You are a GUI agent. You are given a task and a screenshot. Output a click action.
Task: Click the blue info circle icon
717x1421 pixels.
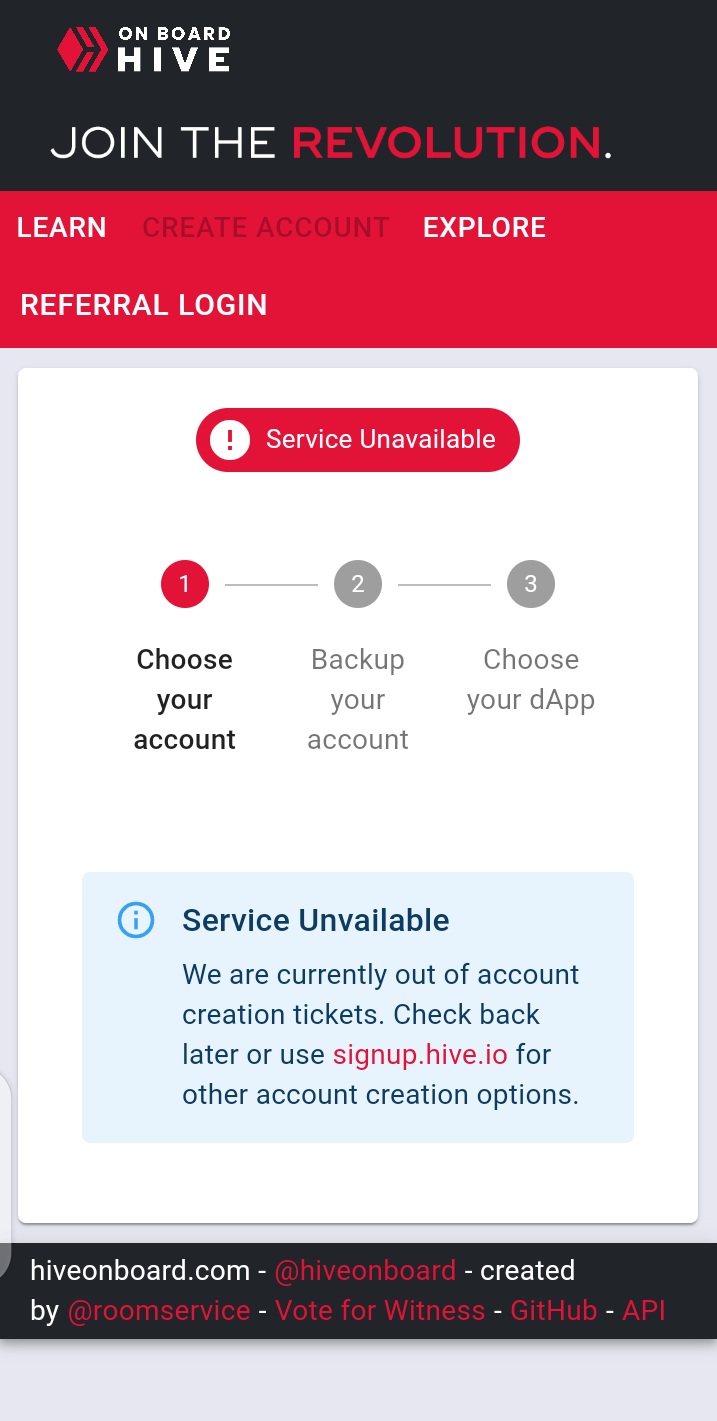point(136,919)
